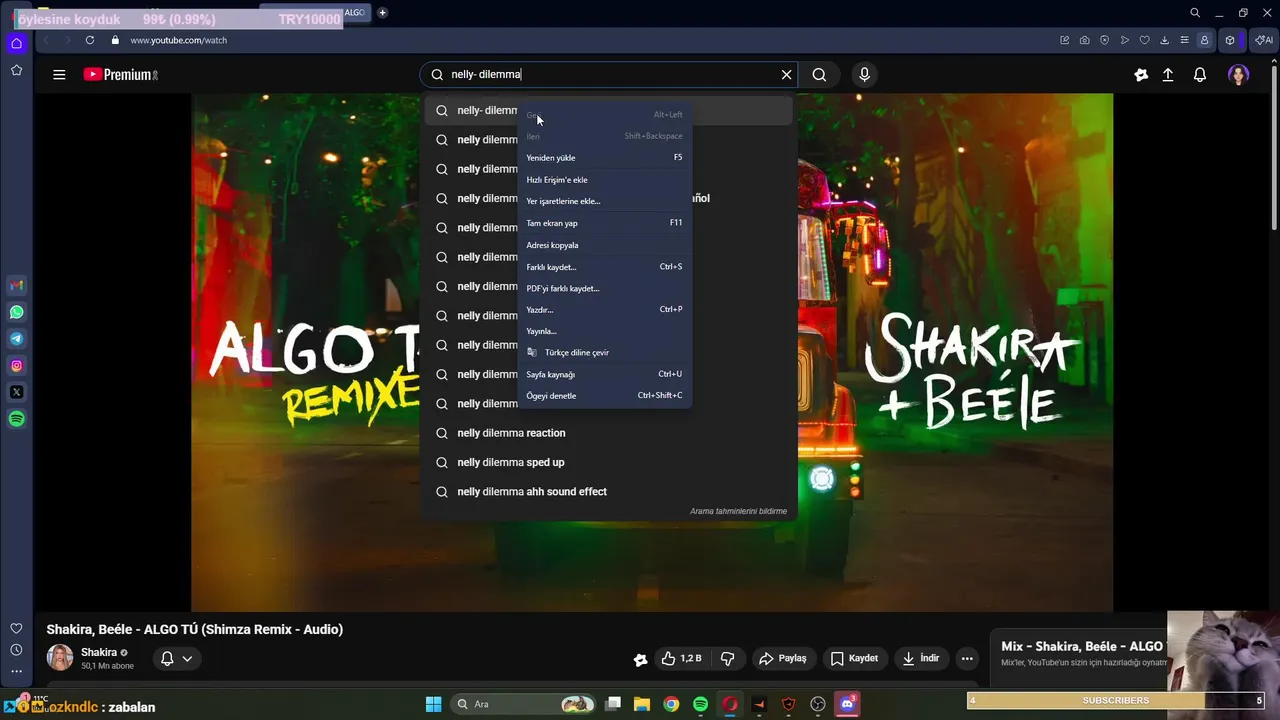Run search with the magnifier button

click(x=819, y=75)
